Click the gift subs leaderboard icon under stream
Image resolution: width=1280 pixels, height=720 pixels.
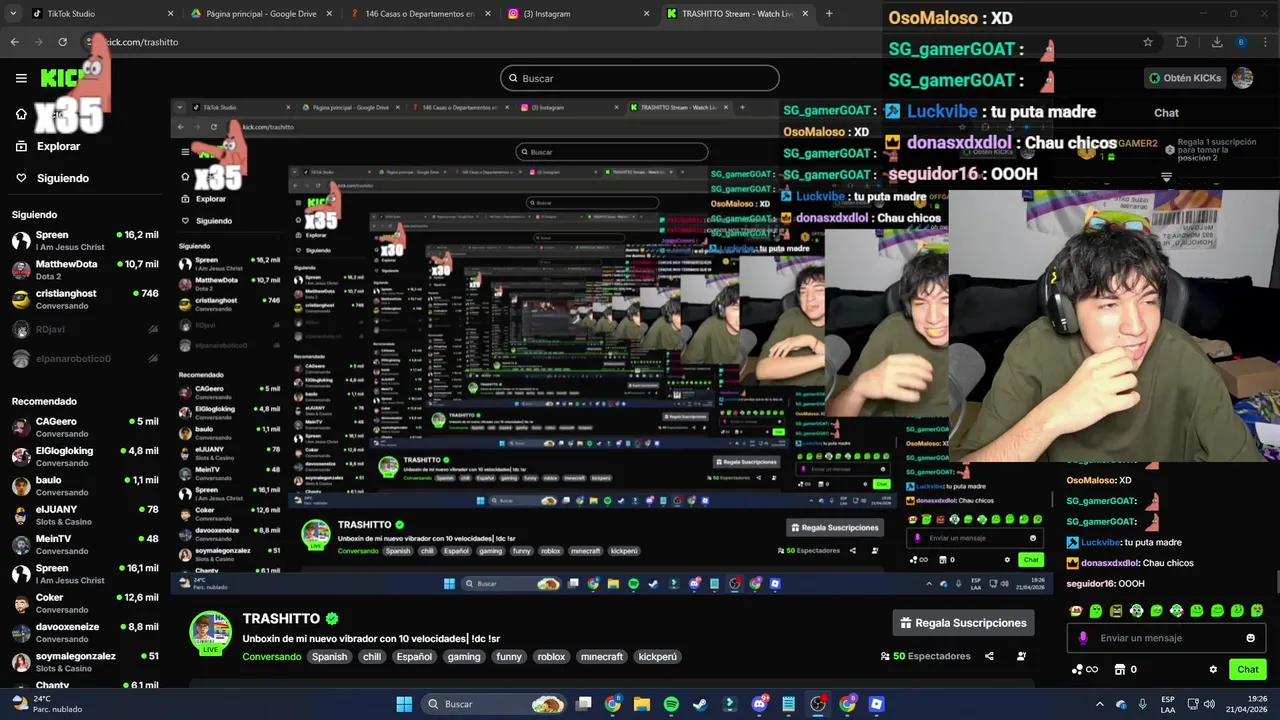point(1021,656)
